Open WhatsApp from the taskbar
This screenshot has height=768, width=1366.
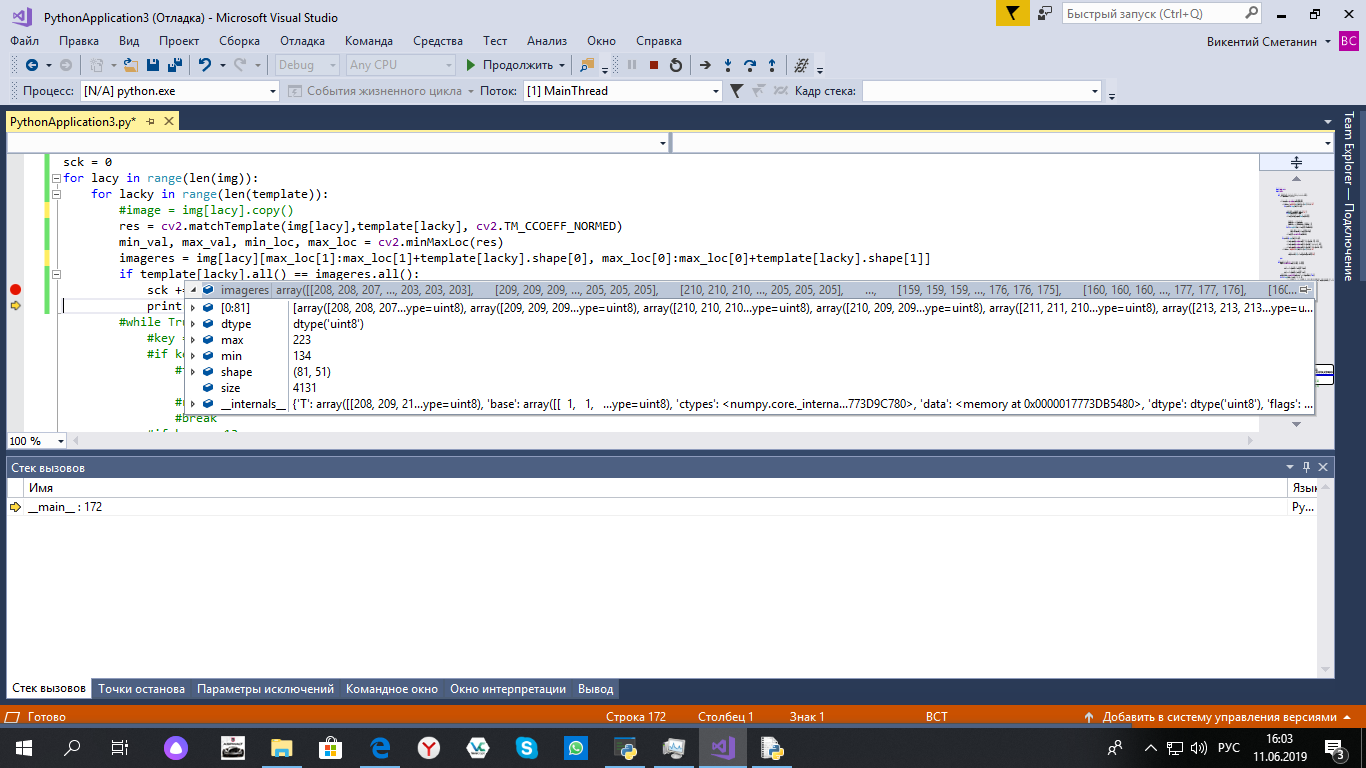tap(576, 747)
